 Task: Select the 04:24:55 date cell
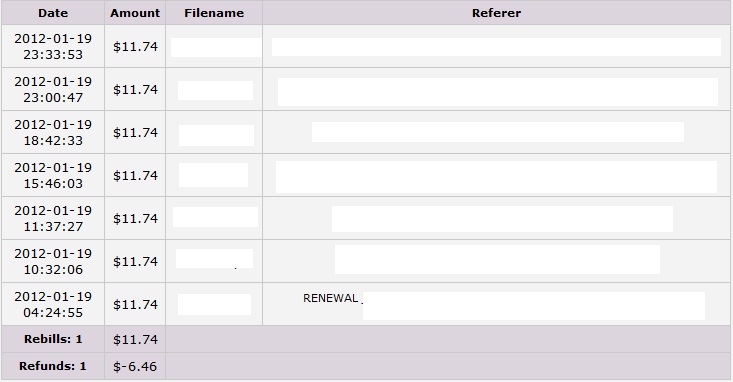53,304
